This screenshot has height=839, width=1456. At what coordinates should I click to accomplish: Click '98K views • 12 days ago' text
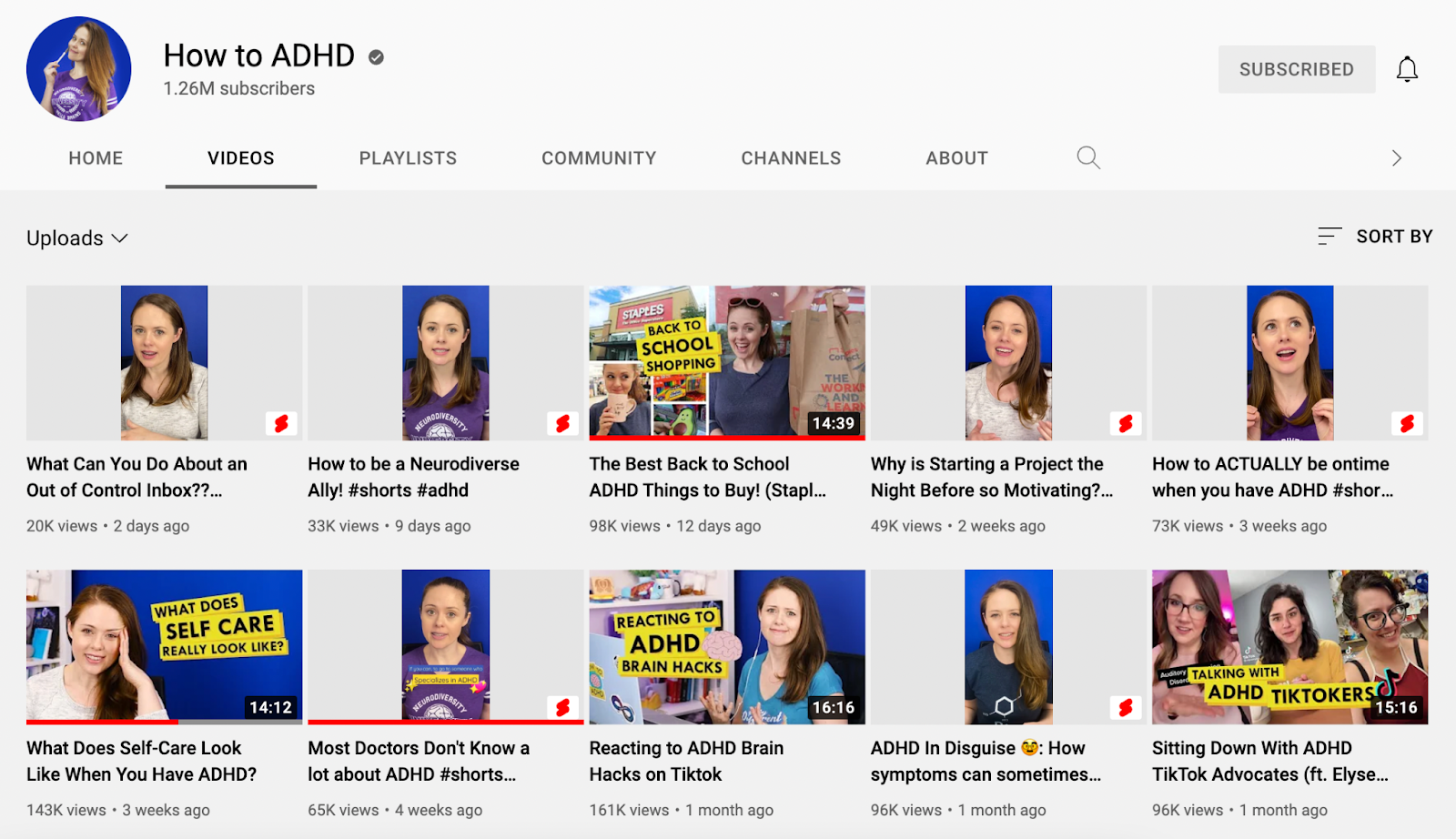[x=675, y=526]
